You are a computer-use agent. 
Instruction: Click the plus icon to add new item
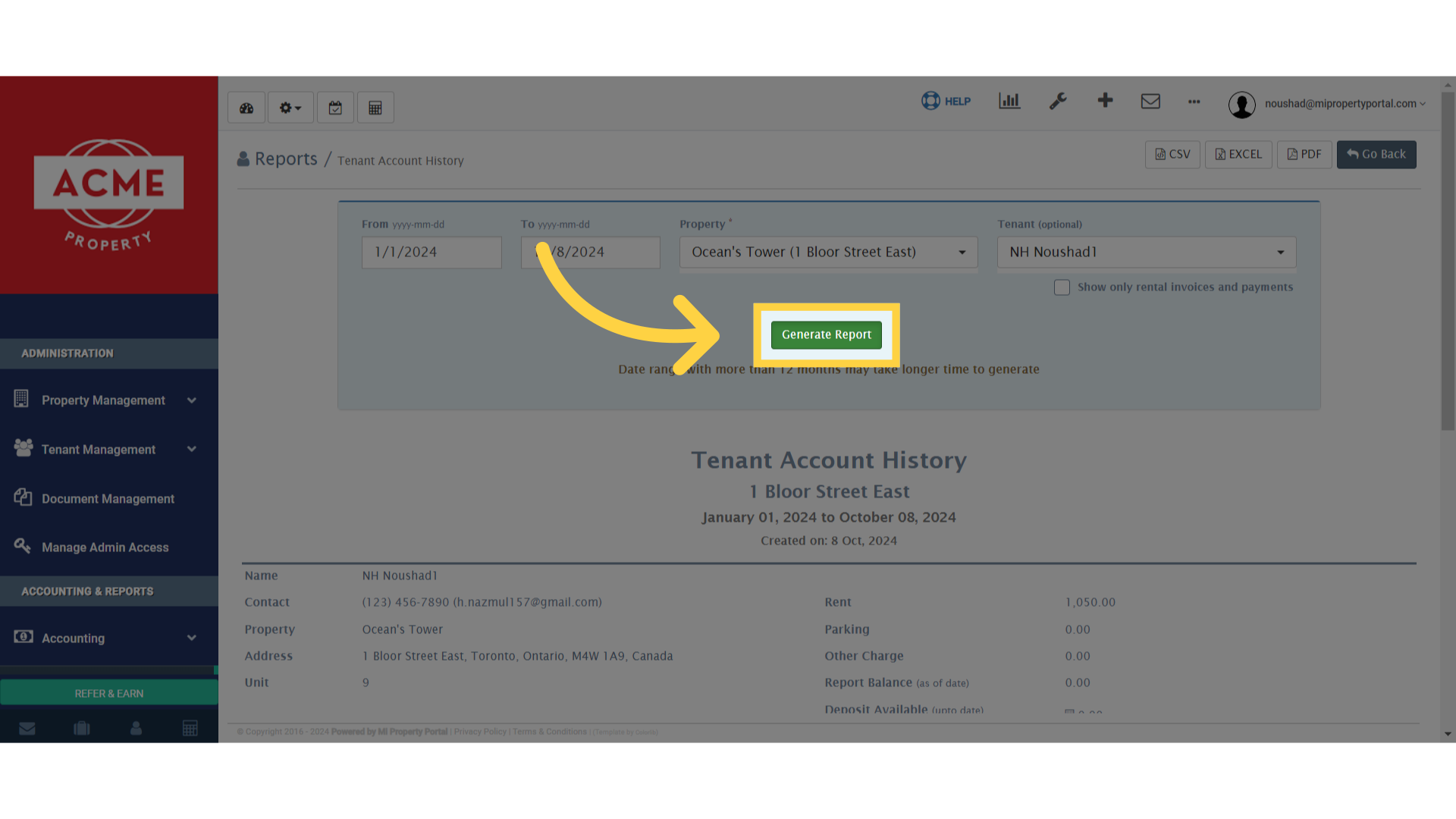(x=1105, y=101)
